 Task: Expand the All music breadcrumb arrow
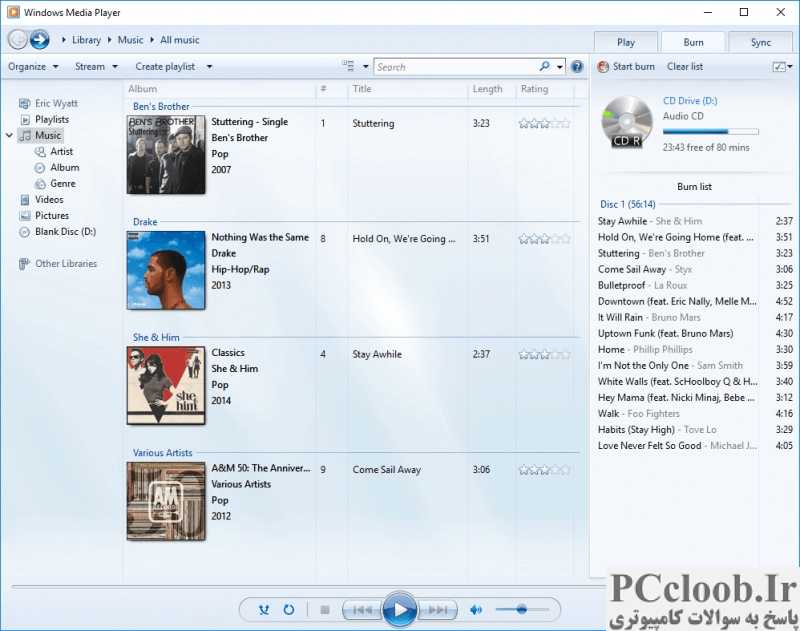[152, 40]
